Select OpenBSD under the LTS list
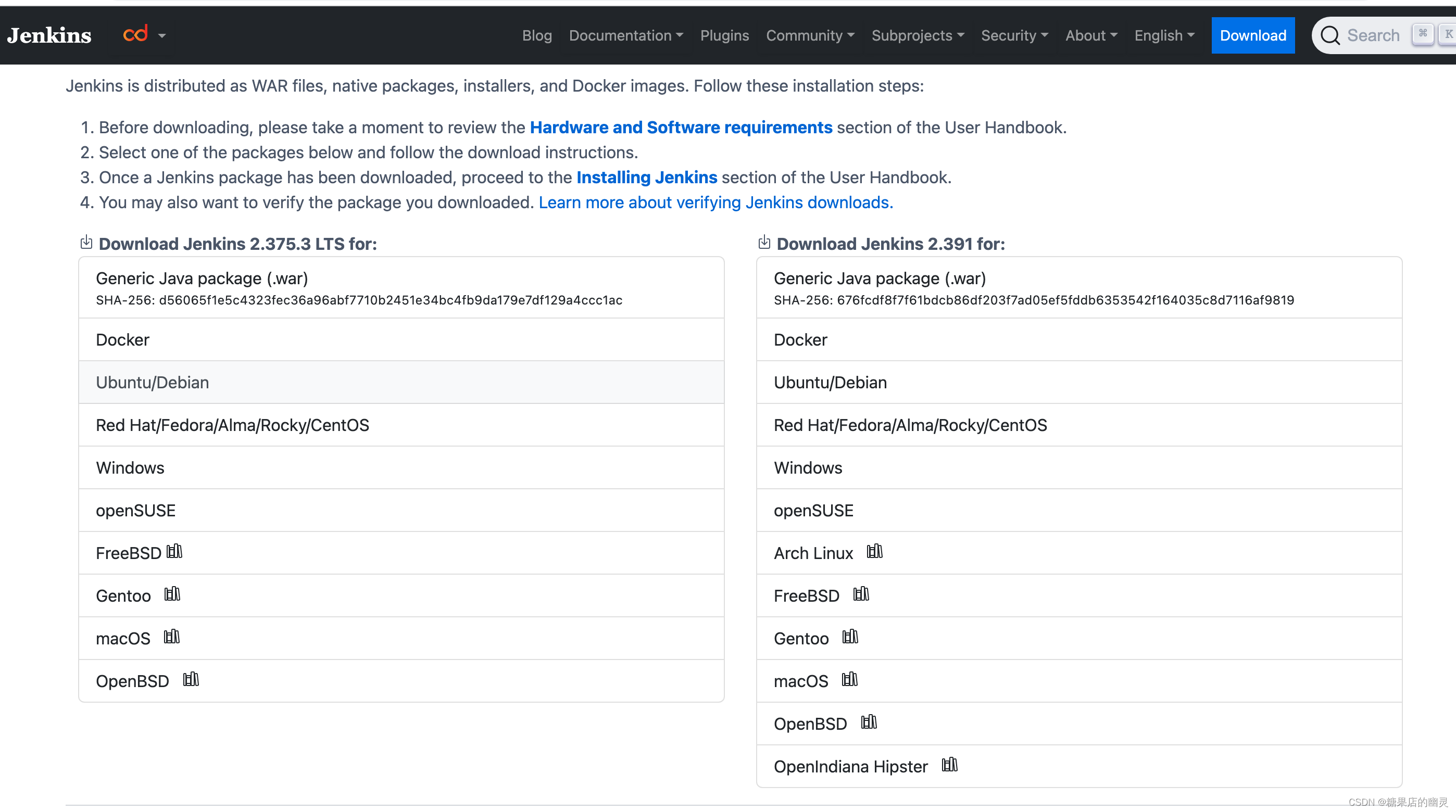1456x812 pixels. [x=401, y=681]
